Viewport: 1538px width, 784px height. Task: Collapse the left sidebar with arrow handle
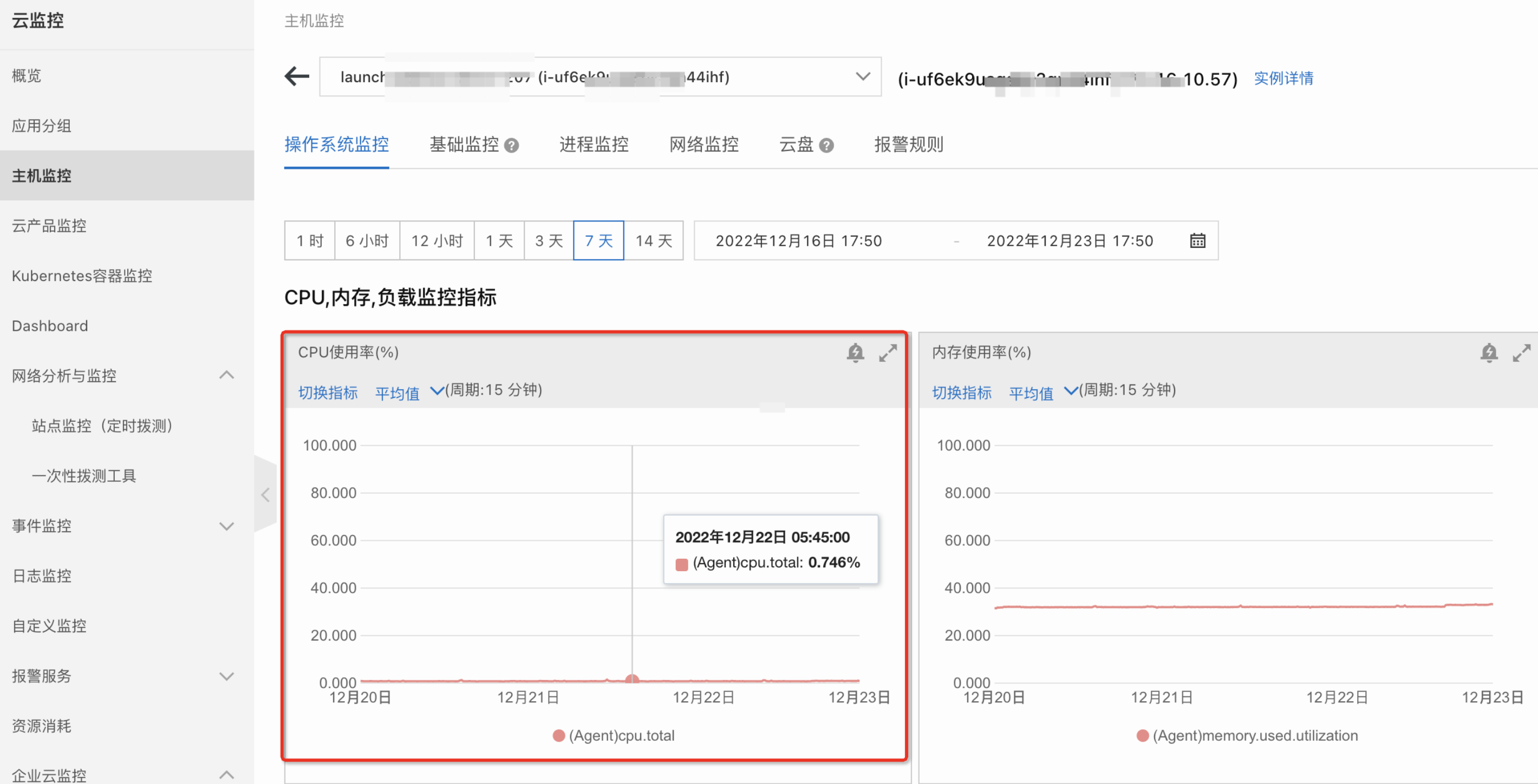coord(266,494)
